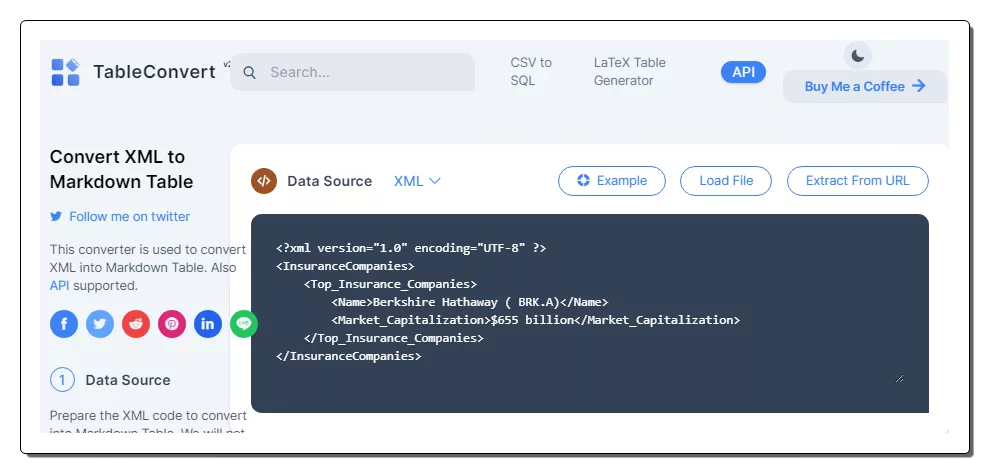Click Extract From URL button

point(858,181)
